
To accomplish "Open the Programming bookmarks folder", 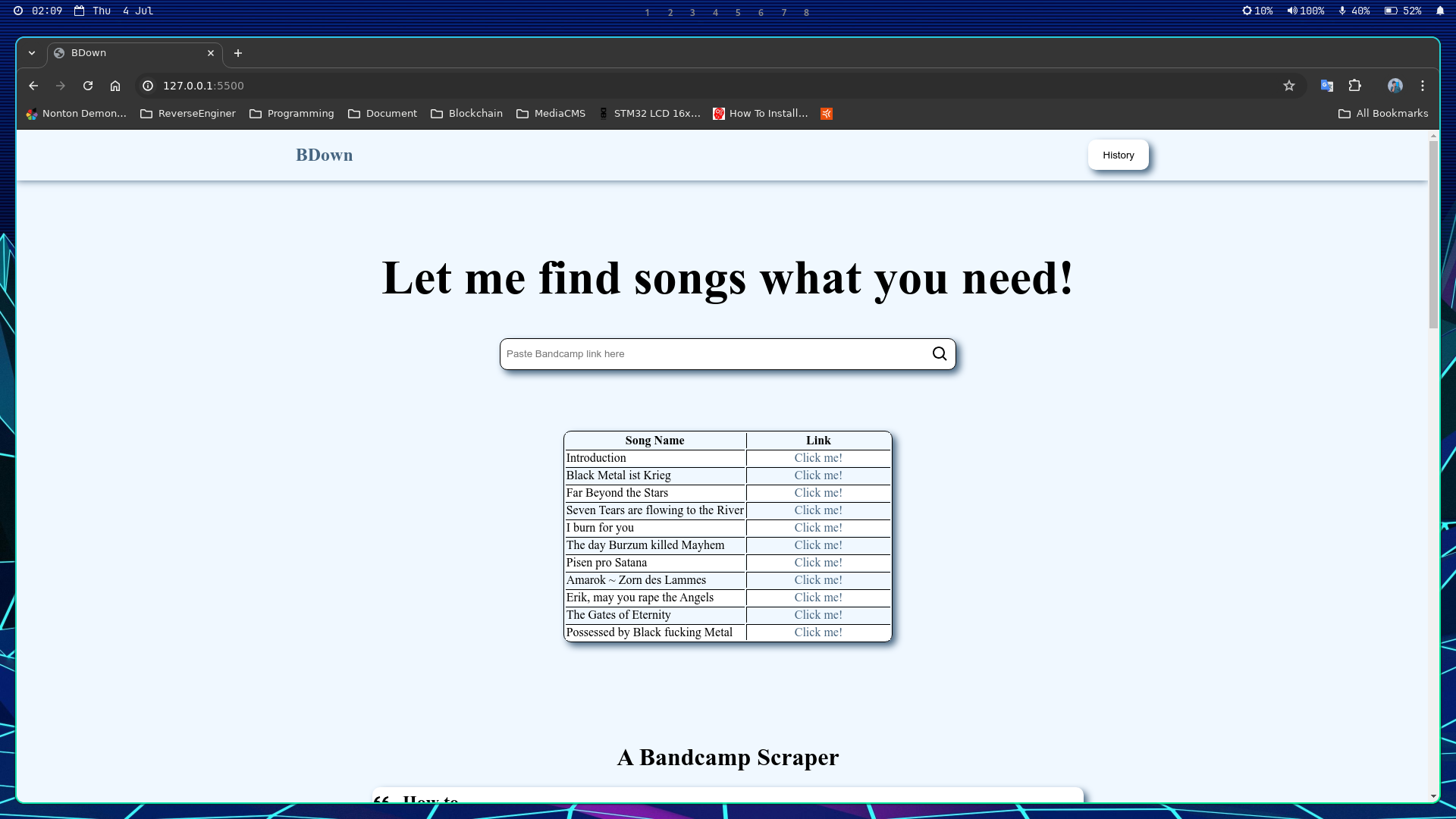I will (292, 113).
